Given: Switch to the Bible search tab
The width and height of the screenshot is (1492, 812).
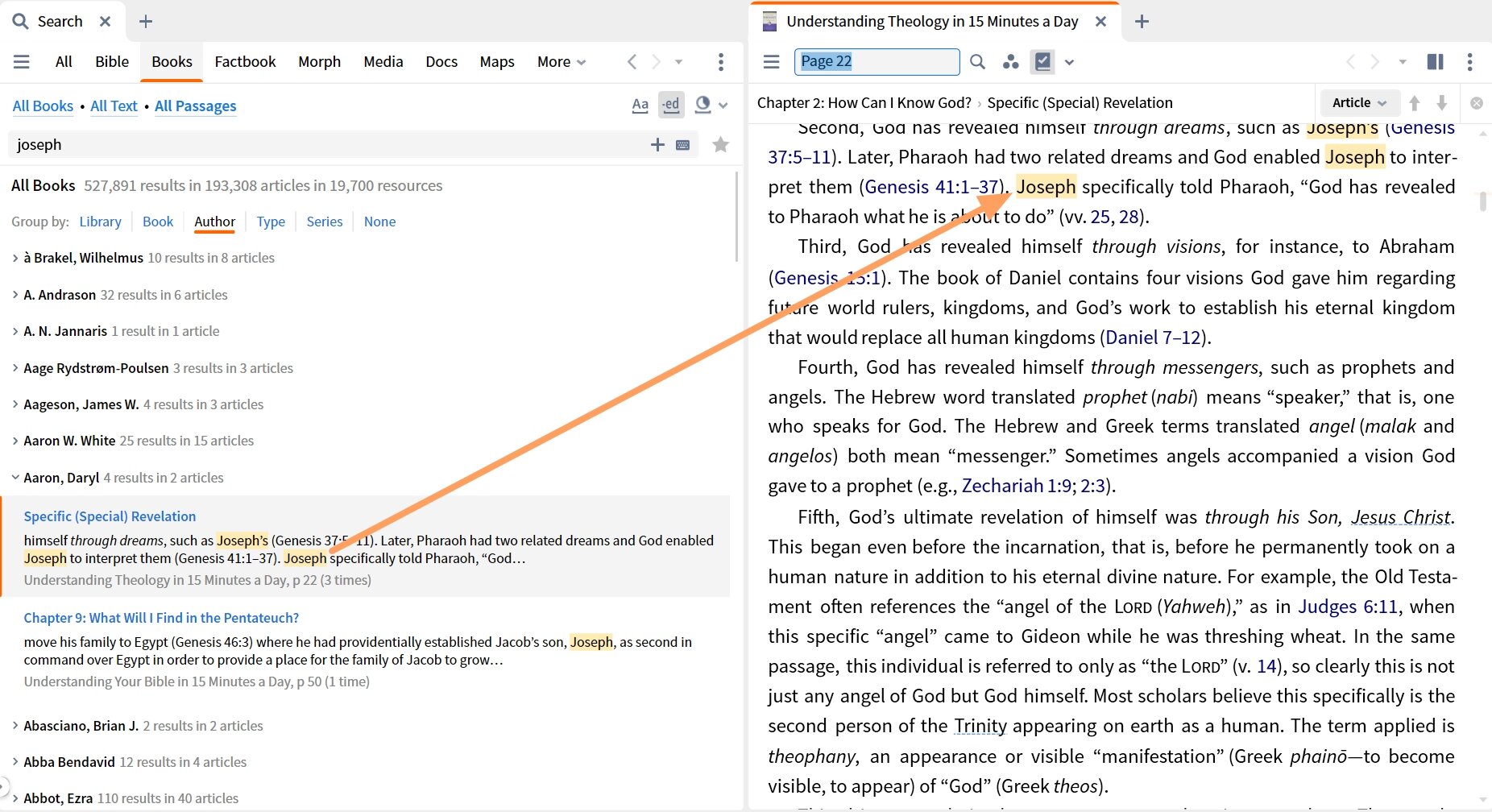Looking at the screenshot, I should [x=112, y=61].
